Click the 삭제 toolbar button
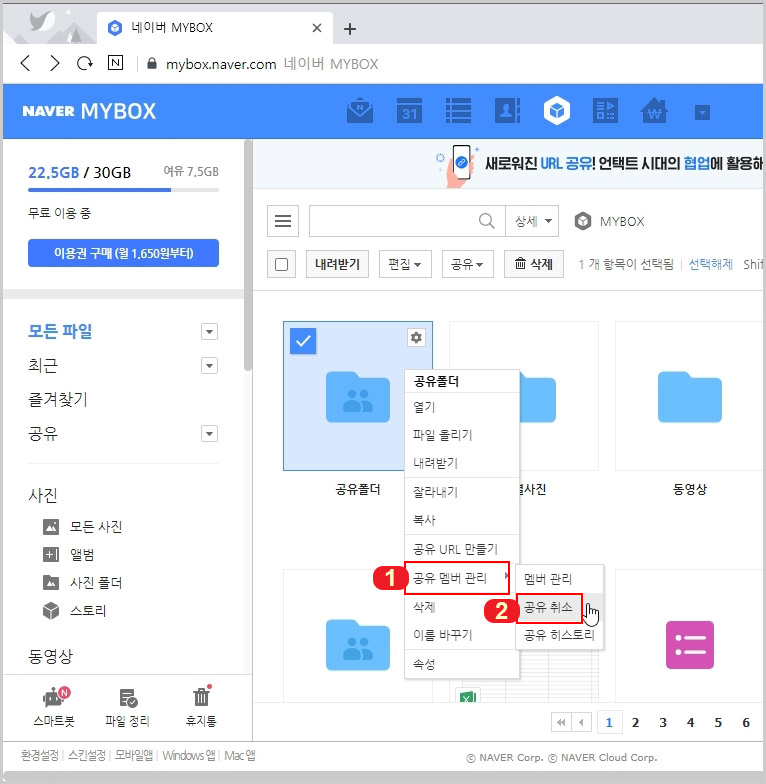 [x=534, y=264]
